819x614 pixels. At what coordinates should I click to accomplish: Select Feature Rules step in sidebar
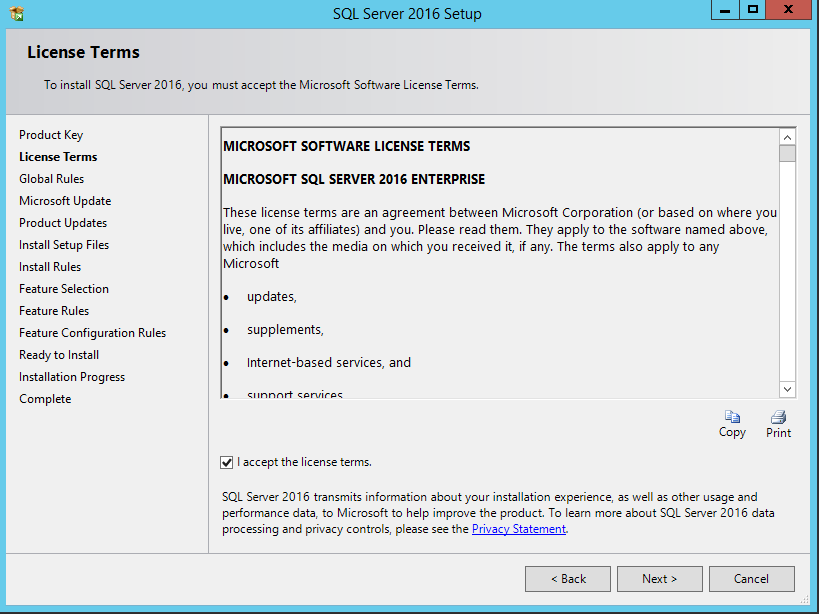pos(54,311)
